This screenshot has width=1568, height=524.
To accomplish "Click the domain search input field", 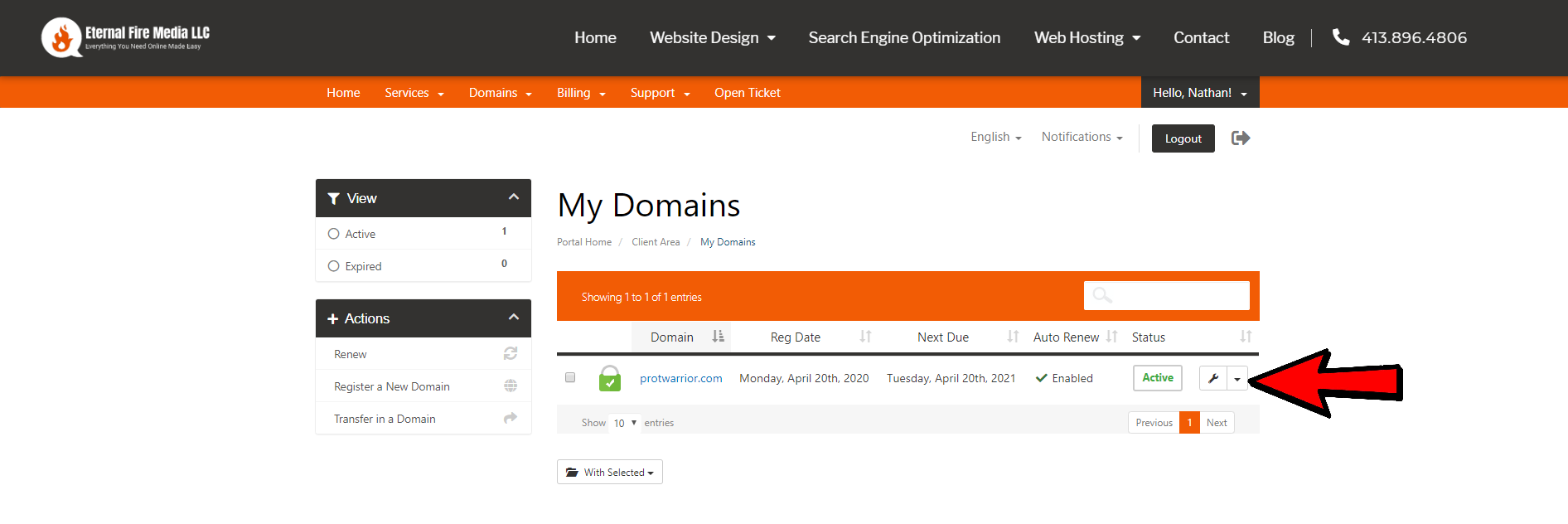I will [x=1166, y=296].
